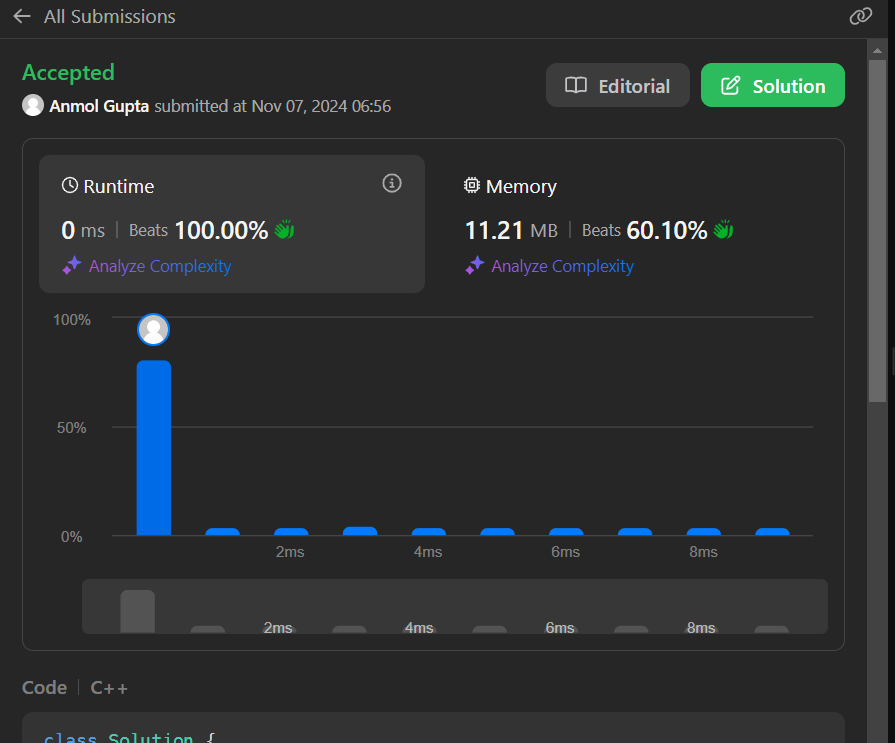Click the sparkle icon beside Memory Analyze Complexity
The width and height of the screenshot is (895, 743).
tap(474, 265)
